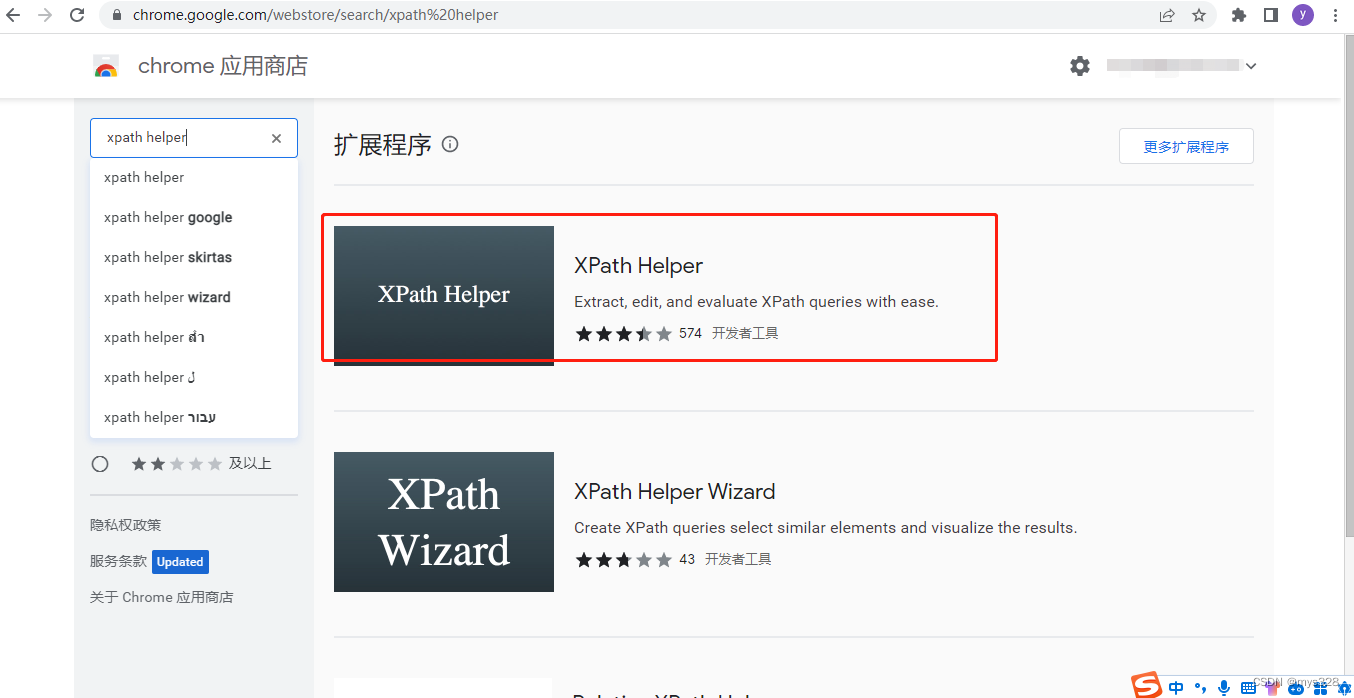Click the microphone voice input icon
1354x698 pixels.
tap(1223, 687)
